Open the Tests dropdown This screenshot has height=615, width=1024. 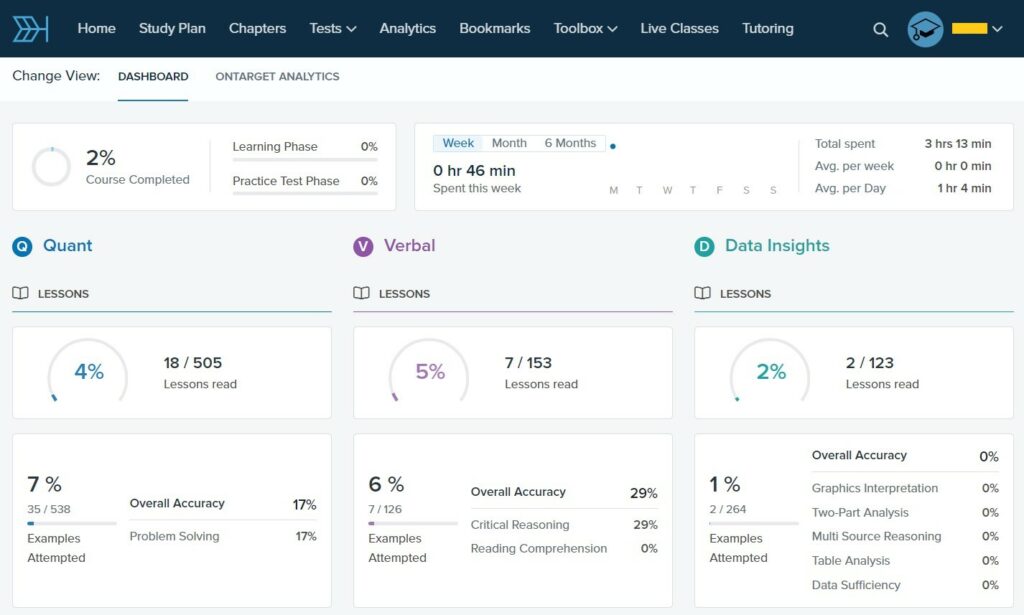click(332, 28)
